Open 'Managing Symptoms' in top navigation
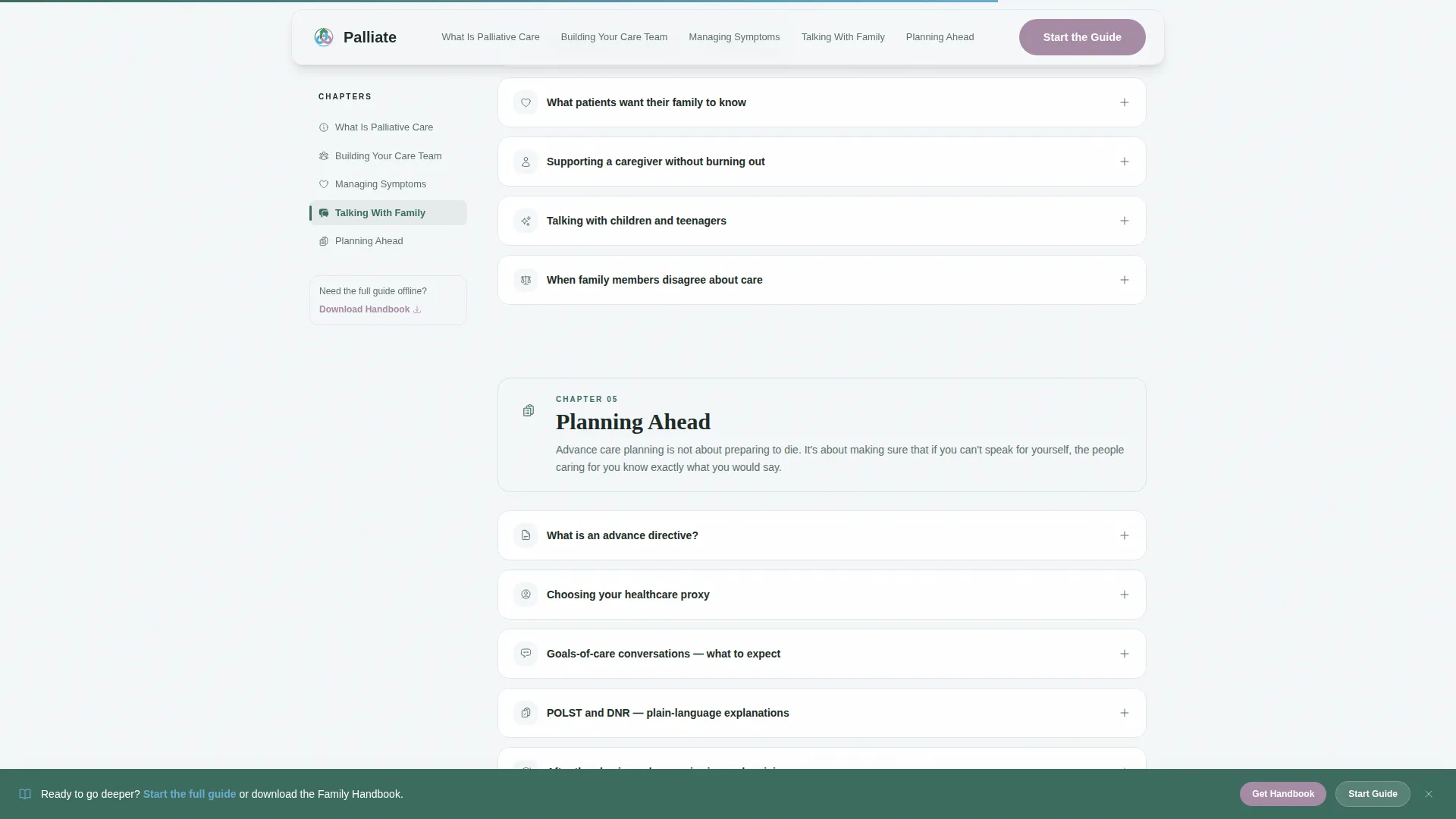The height and width of the screenshot is (819, 1456). tap(734, 37)
